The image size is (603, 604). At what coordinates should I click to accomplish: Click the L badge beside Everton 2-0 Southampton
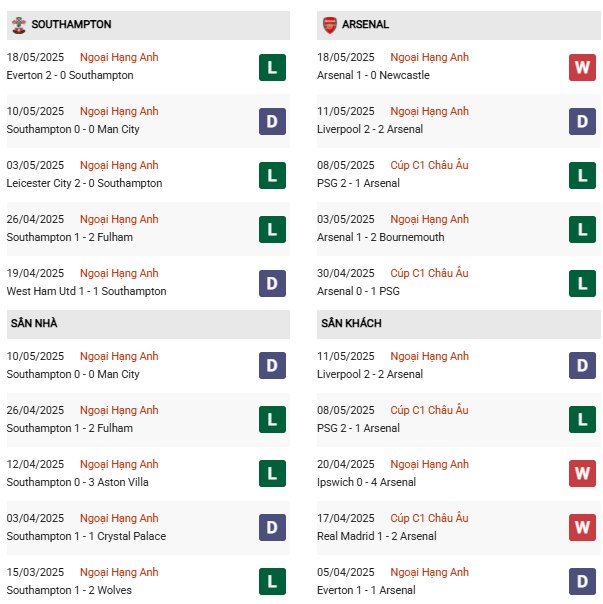(271, 67)
